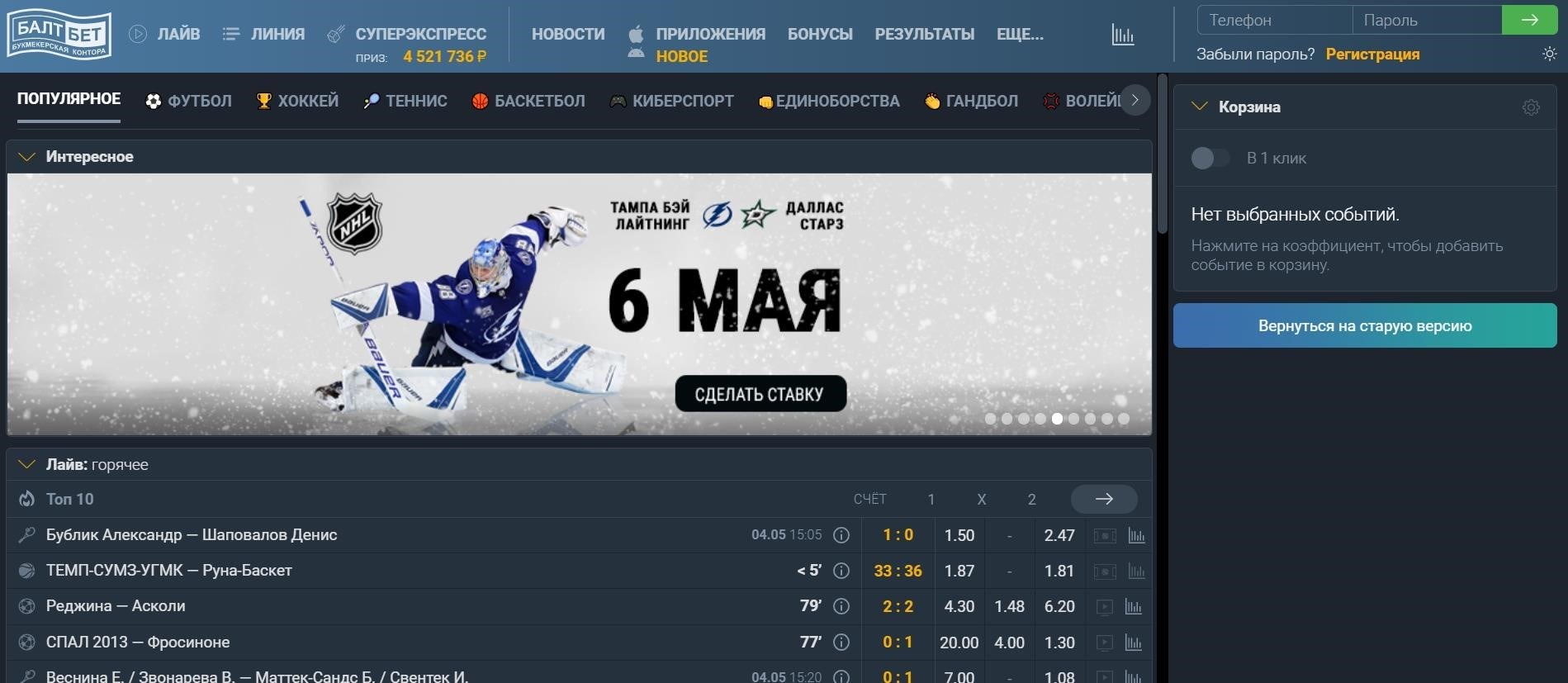This screenshot has width=1568, height=683.
Task: Open info icon for Реджина — Асколи match
Action: [841, 606]
